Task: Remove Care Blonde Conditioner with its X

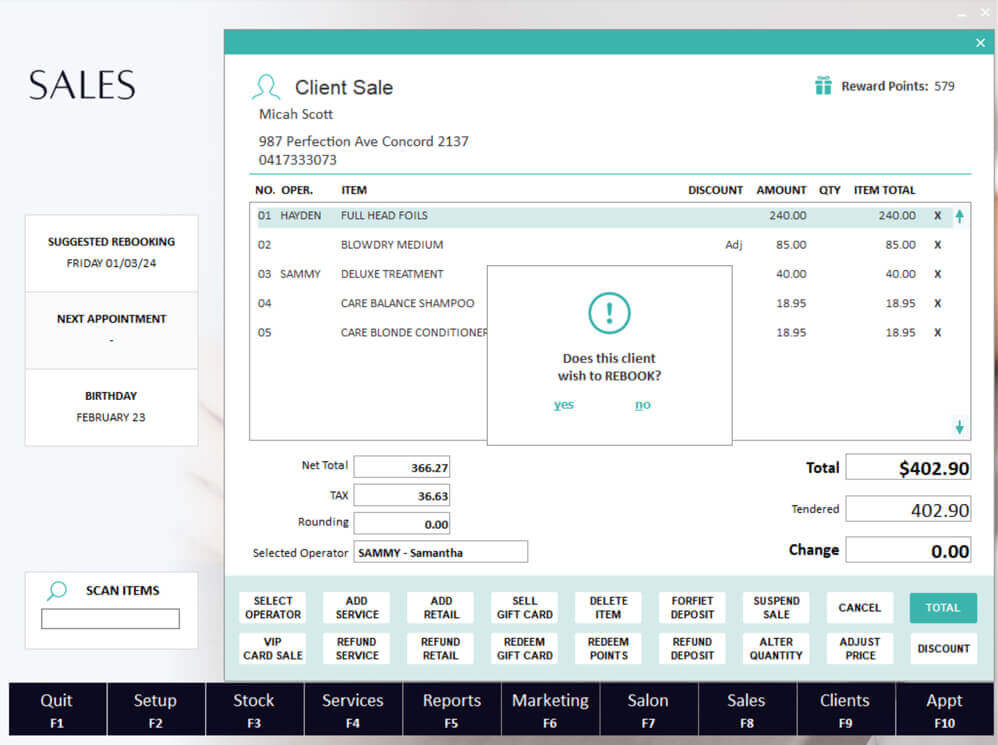Action: click(x=937, y=332)
